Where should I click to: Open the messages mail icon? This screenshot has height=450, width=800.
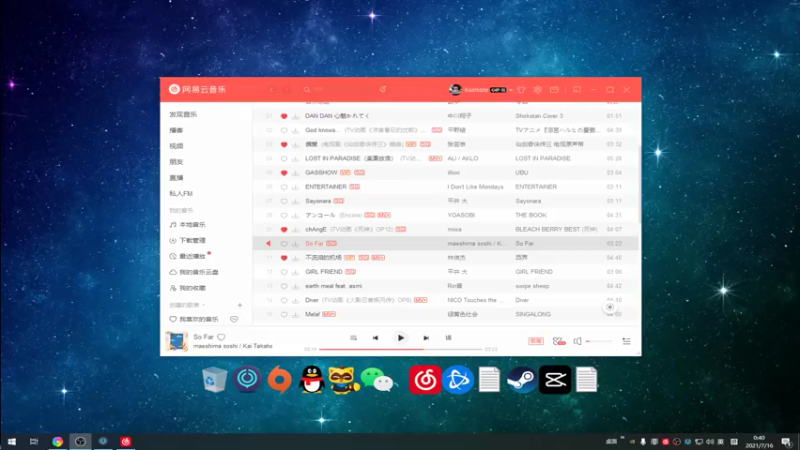coord(554,90)
